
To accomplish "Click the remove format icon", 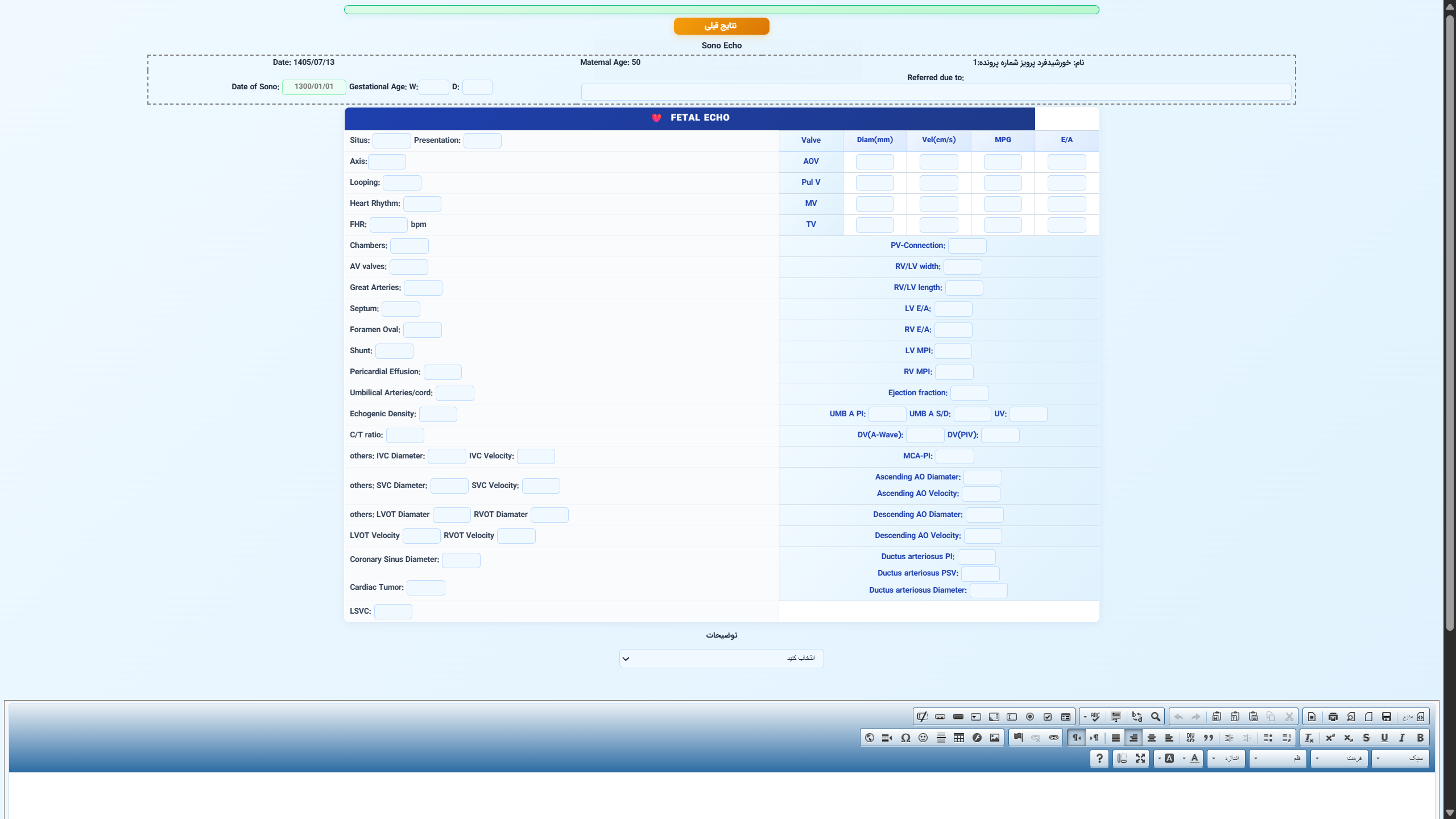I will point(1309,738).
